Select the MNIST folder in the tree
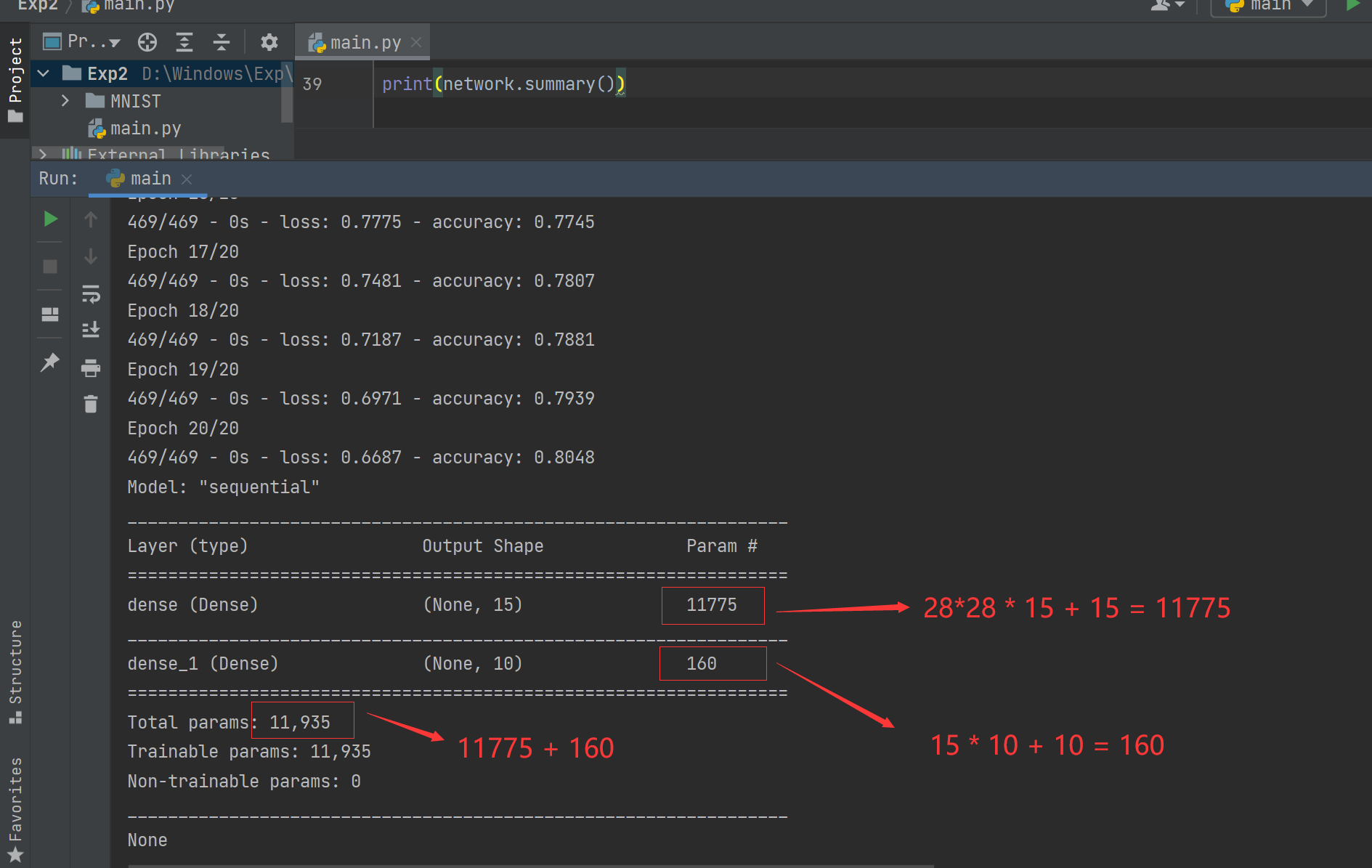The height and width of the screenshot is (868, 1372). 123,101
